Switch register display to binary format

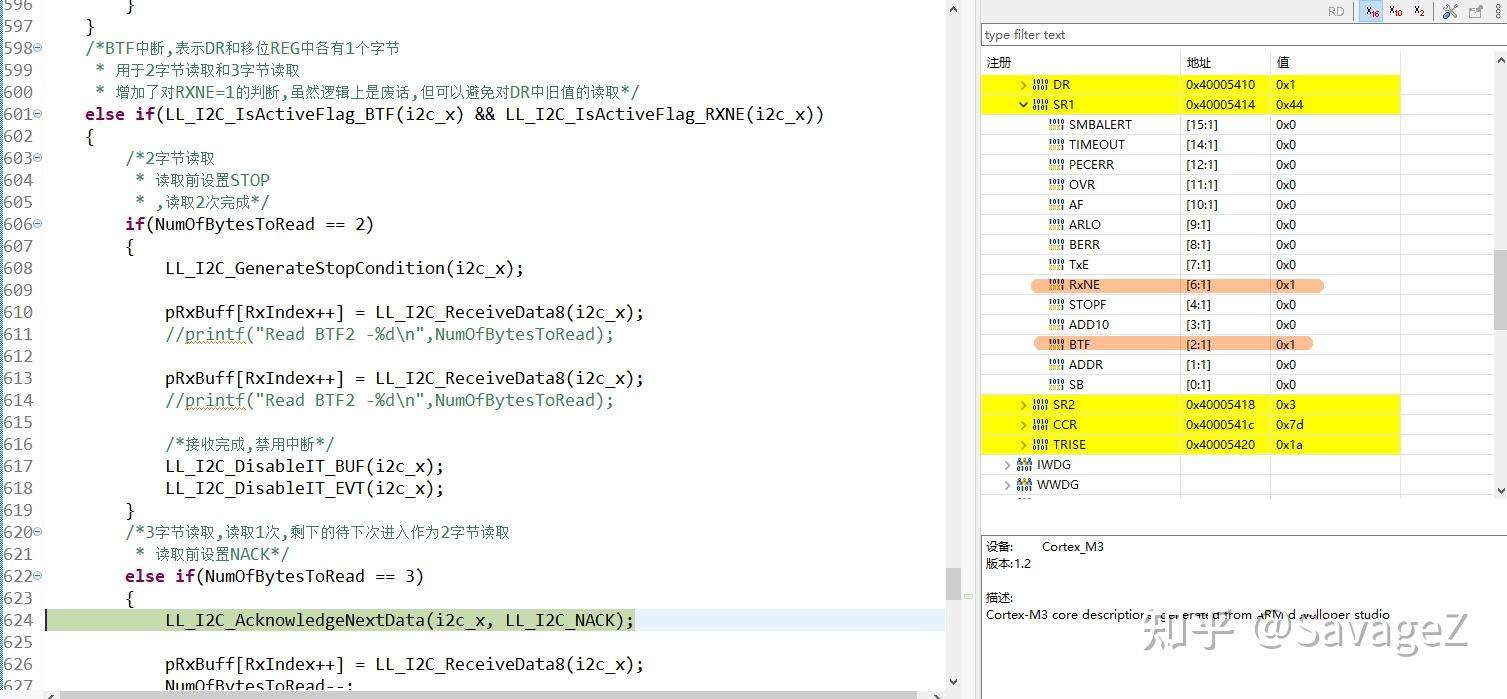click(x=1419, y=11)
